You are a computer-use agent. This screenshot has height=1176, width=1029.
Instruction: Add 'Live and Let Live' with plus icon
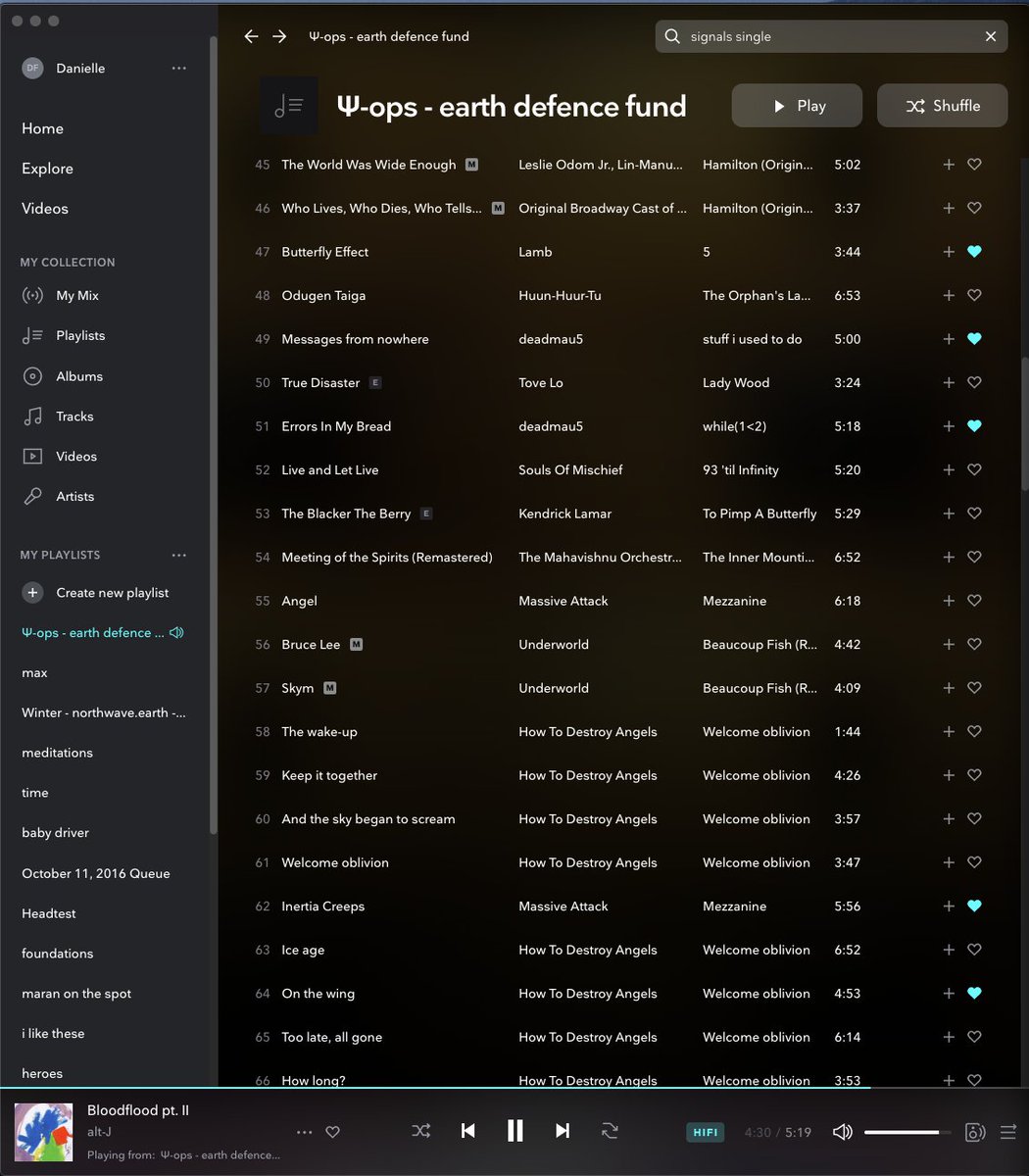[x=949, y=469]
